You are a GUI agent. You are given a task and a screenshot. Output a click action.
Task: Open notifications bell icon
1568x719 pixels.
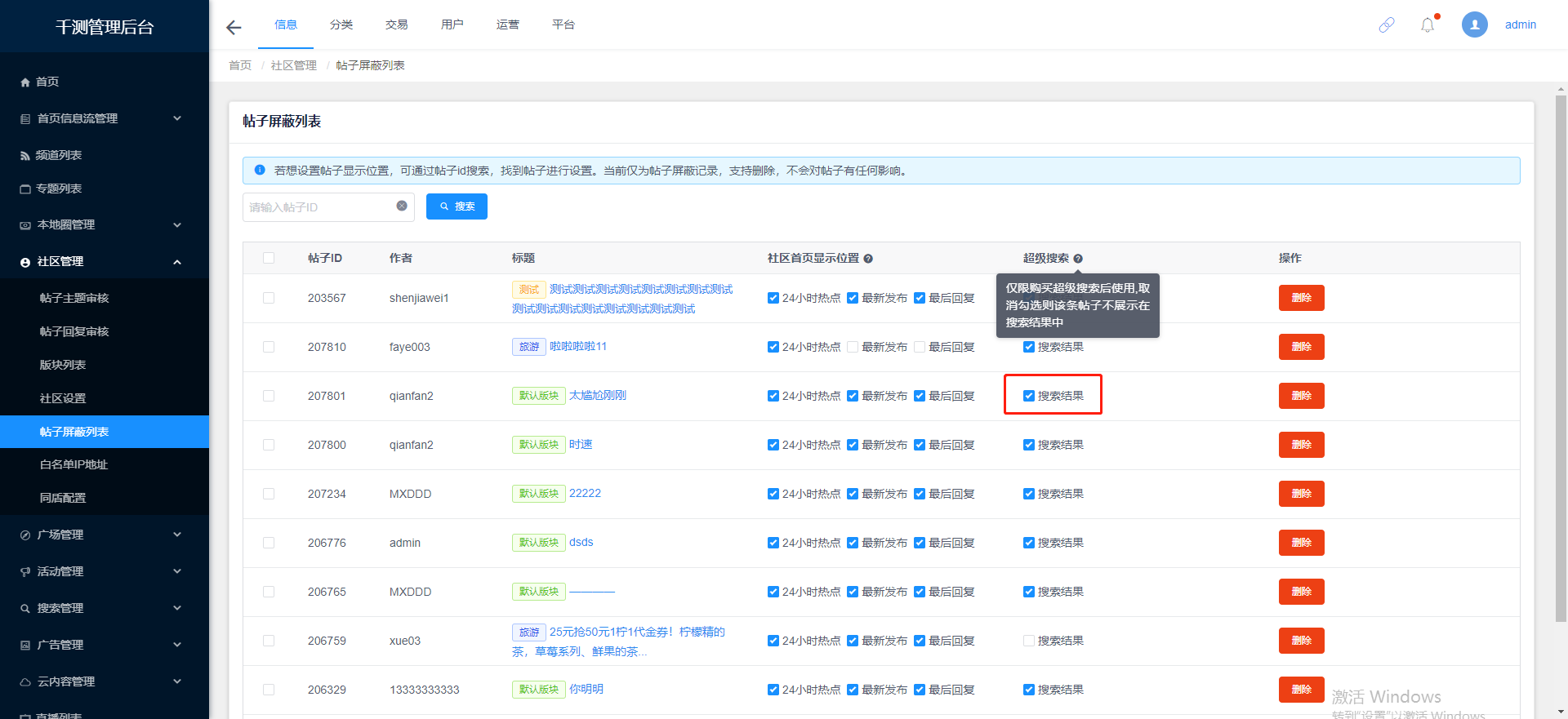click(x=1428, y=25)
